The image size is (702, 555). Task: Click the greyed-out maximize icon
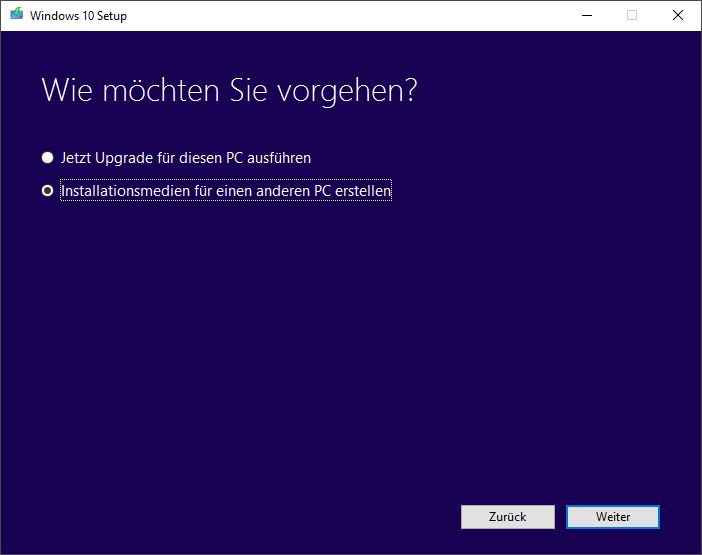coord(632,15)
